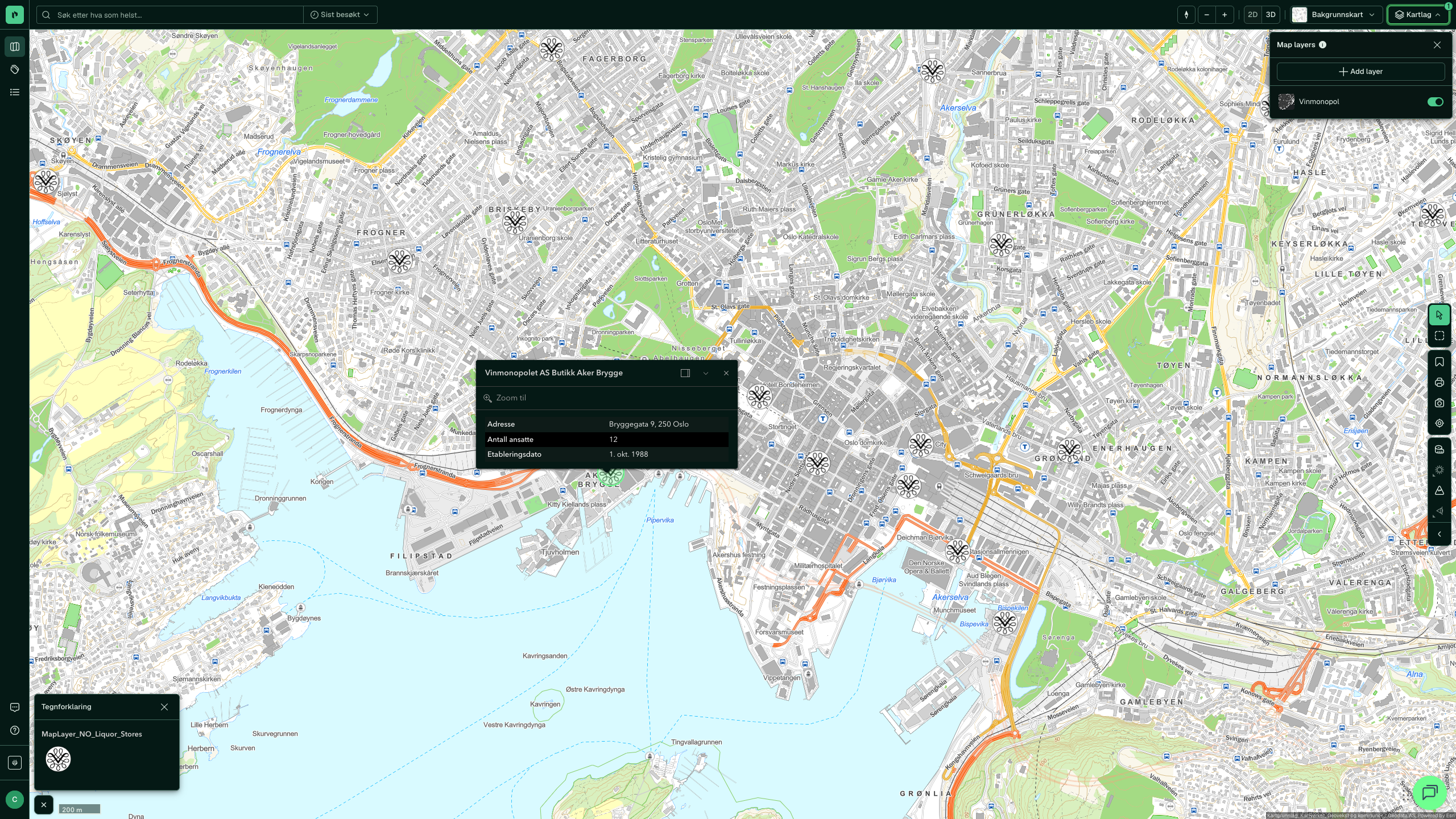Click the date value '1. okt. 1988'

pyautogui.click(x=628, y=454)
